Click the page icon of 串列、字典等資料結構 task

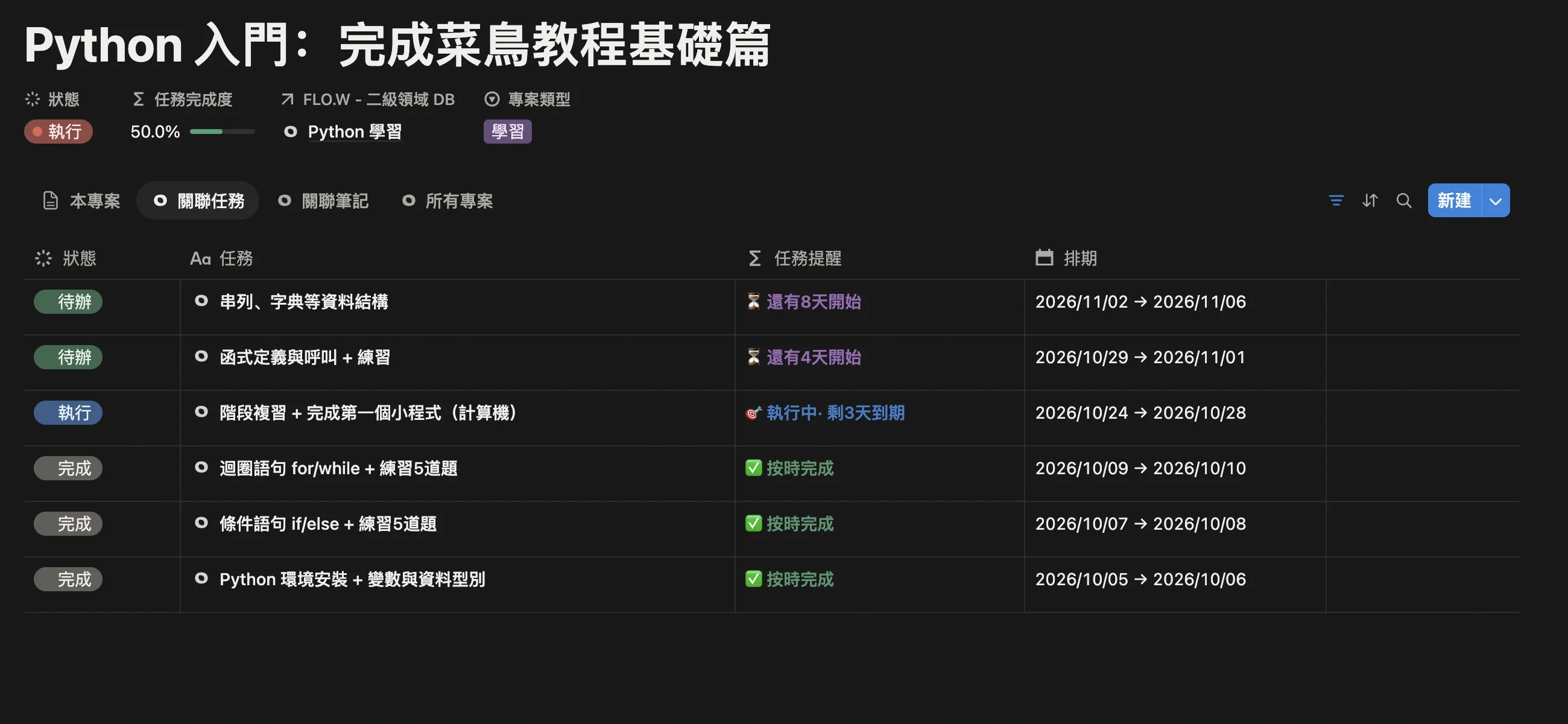pyautogui.click(x=201, y=301)
